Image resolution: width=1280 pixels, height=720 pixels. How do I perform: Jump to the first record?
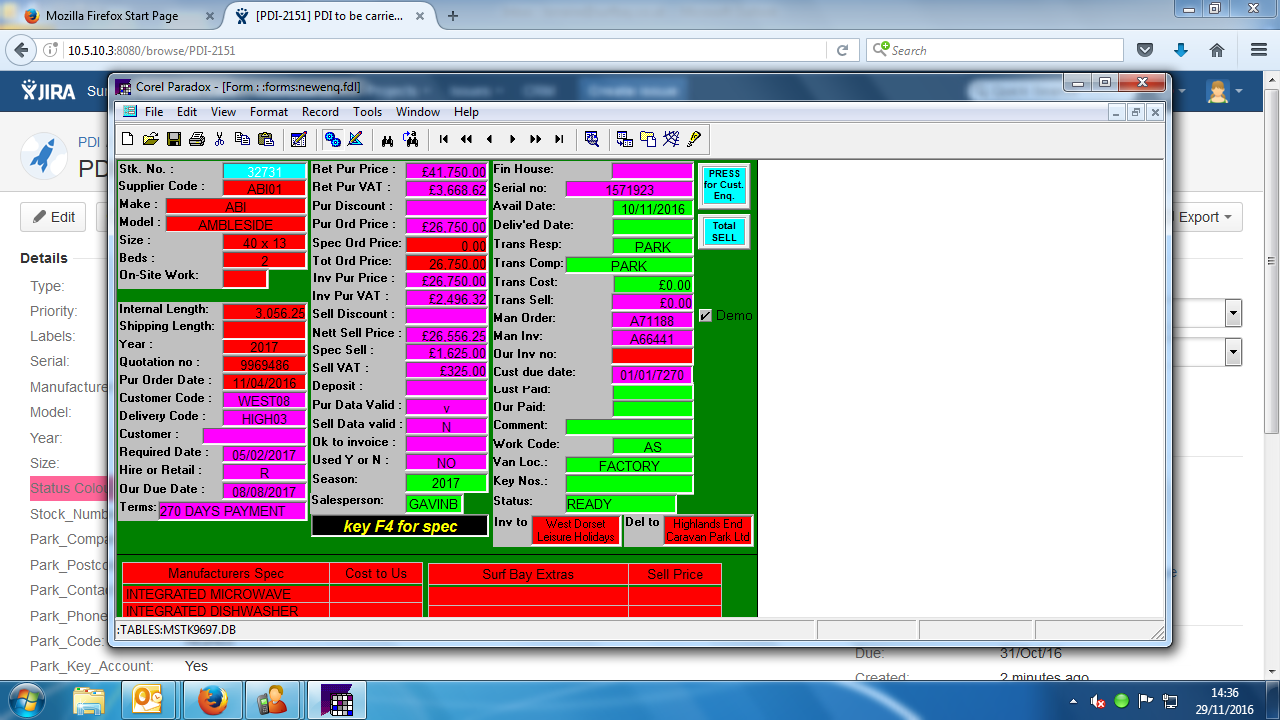[x=443, y=139]
